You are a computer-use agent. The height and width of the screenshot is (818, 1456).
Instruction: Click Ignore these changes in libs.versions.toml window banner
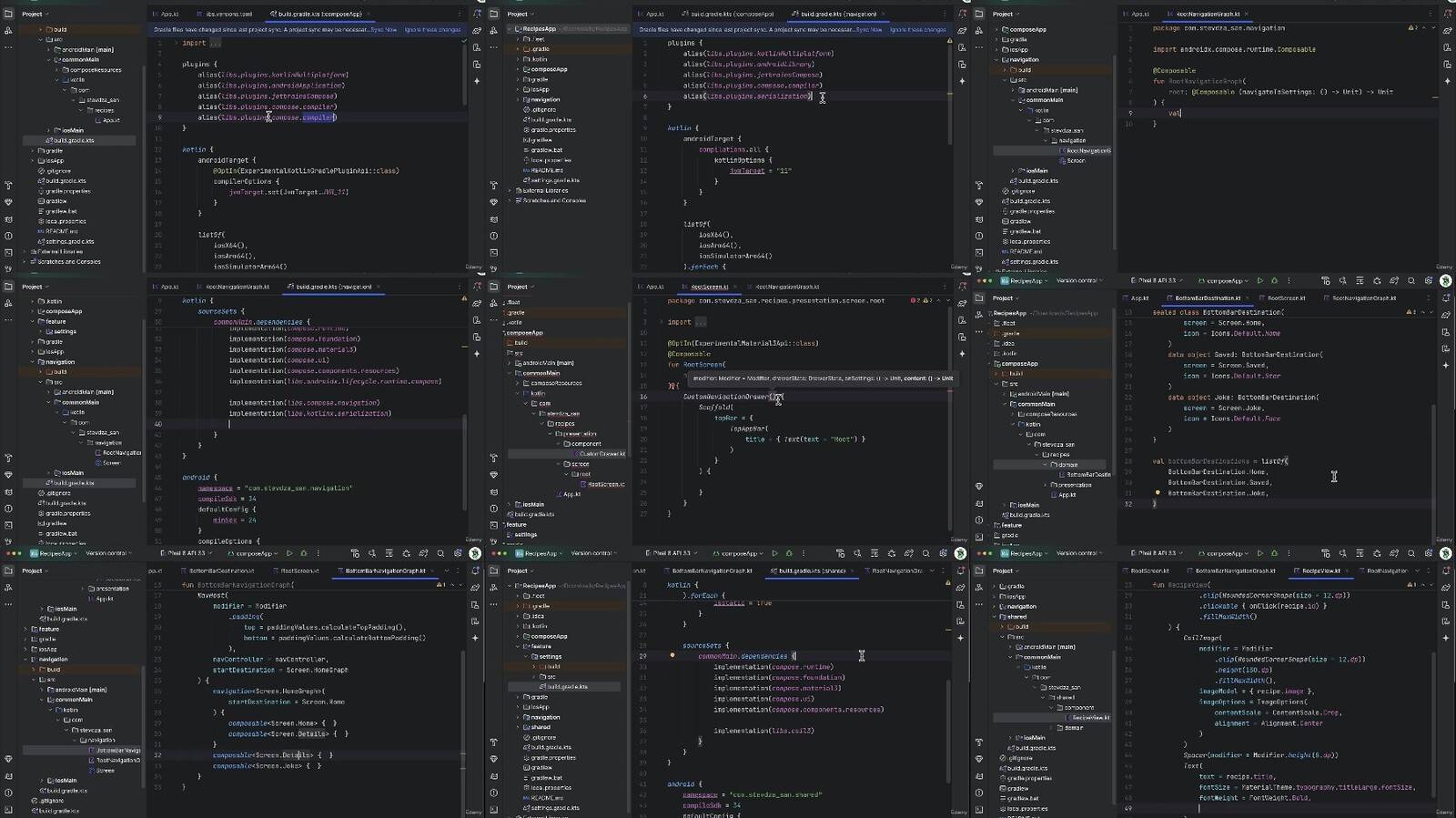pyautogui.click(x=432, y=30)
